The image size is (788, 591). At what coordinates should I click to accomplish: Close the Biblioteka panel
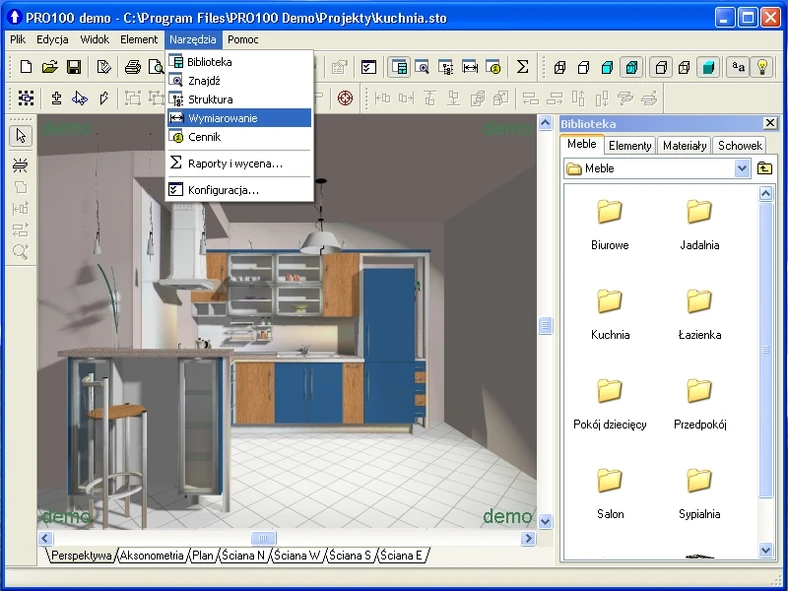769,123
